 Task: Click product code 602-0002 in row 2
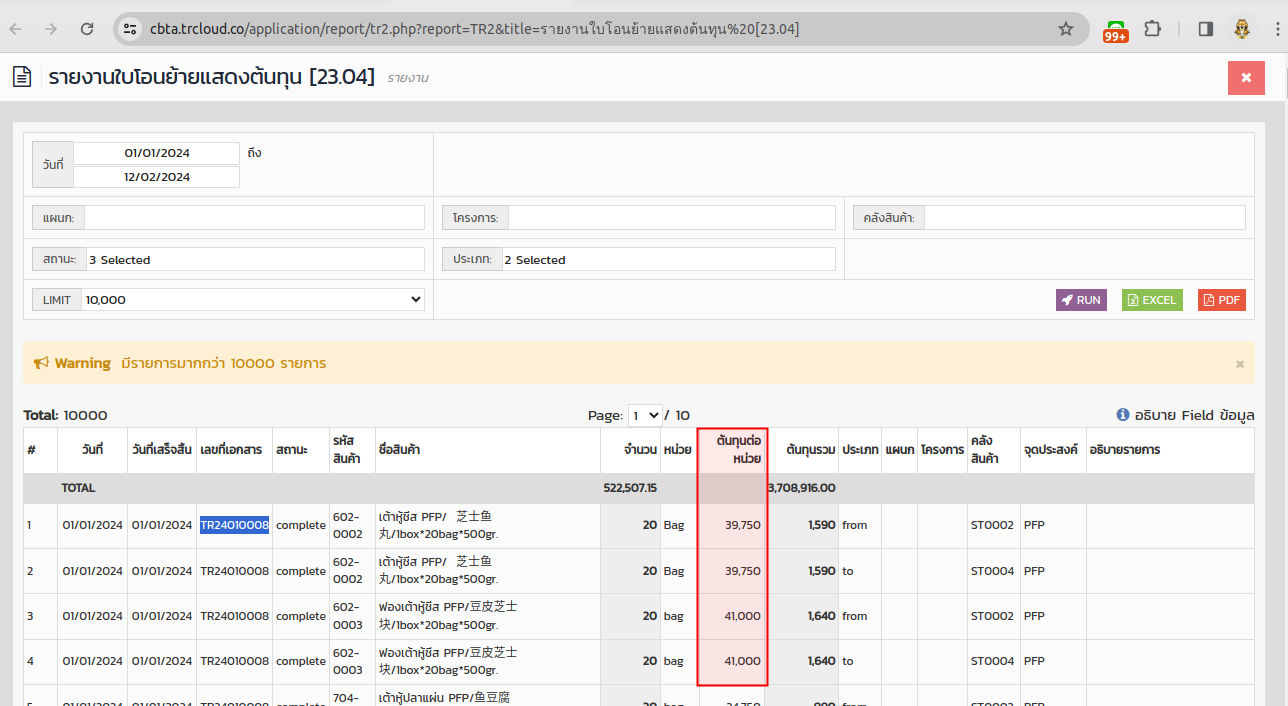pos(349,571)
